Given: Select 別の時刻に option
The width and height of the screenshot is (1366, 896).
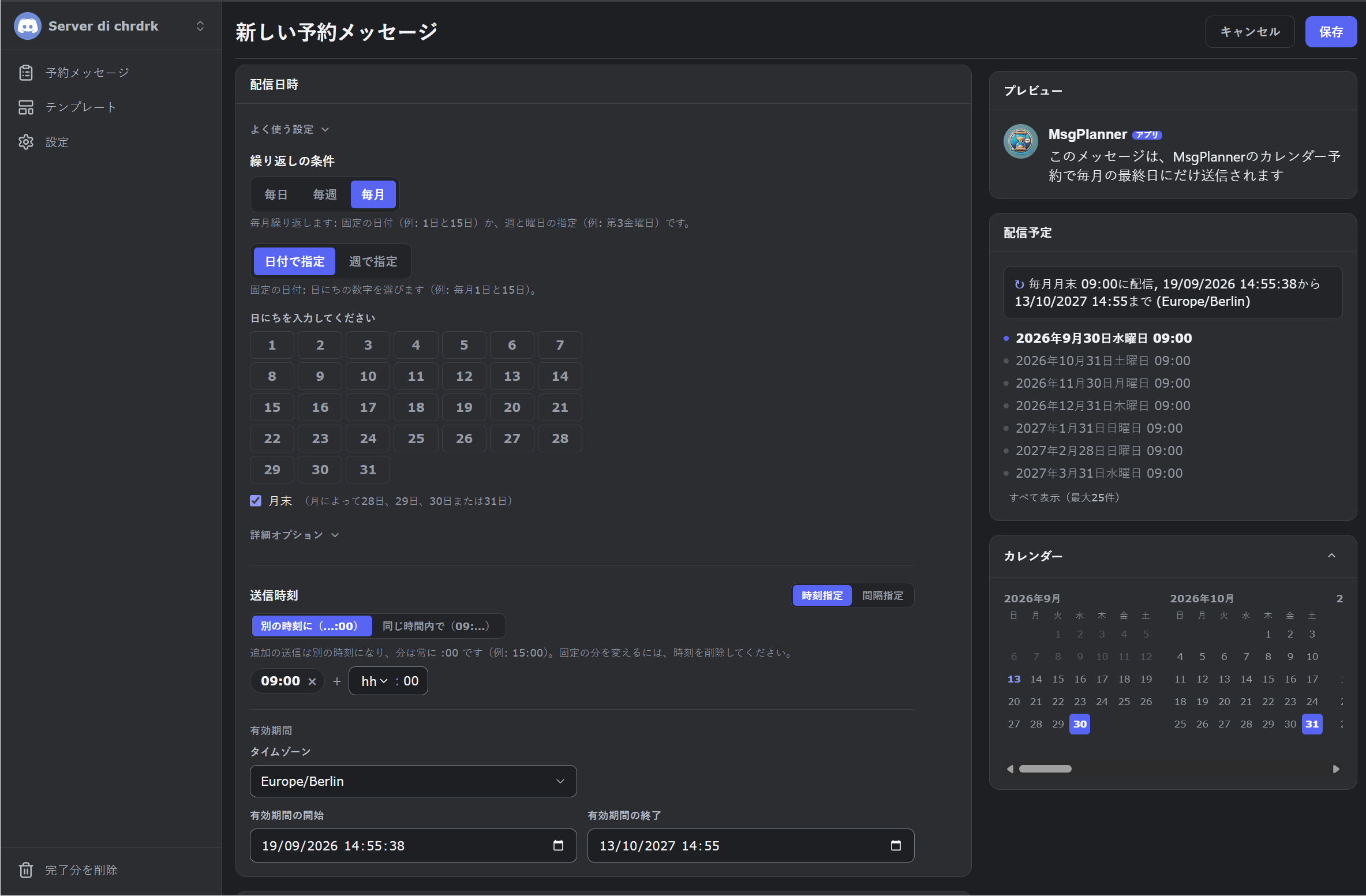Looking at the screenshot, I should pyautogui.click(x=312, y=626).
